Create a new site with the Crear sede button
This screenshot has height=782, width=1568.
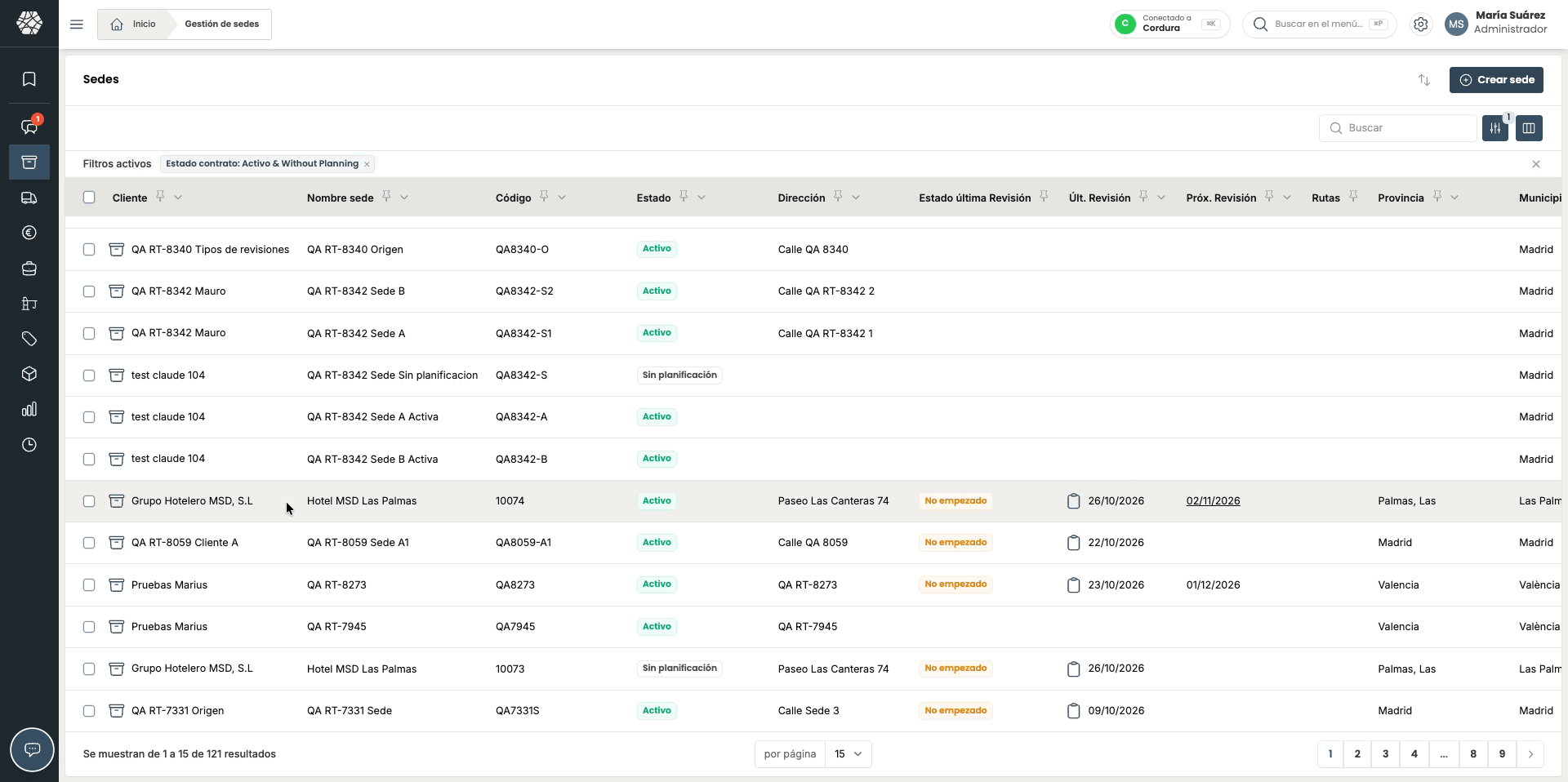click(1496, 80)
